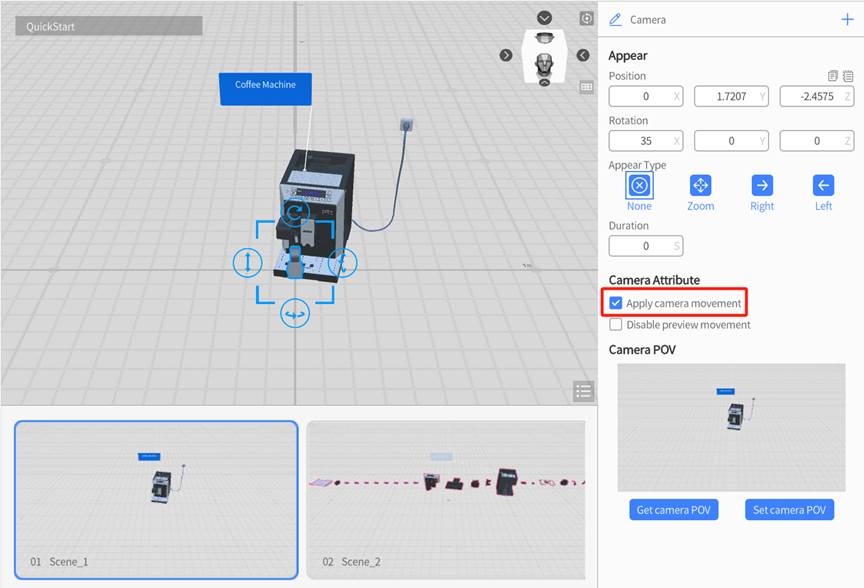
Task: Click the vertical move gizmo handle
Action: point(247,263)
